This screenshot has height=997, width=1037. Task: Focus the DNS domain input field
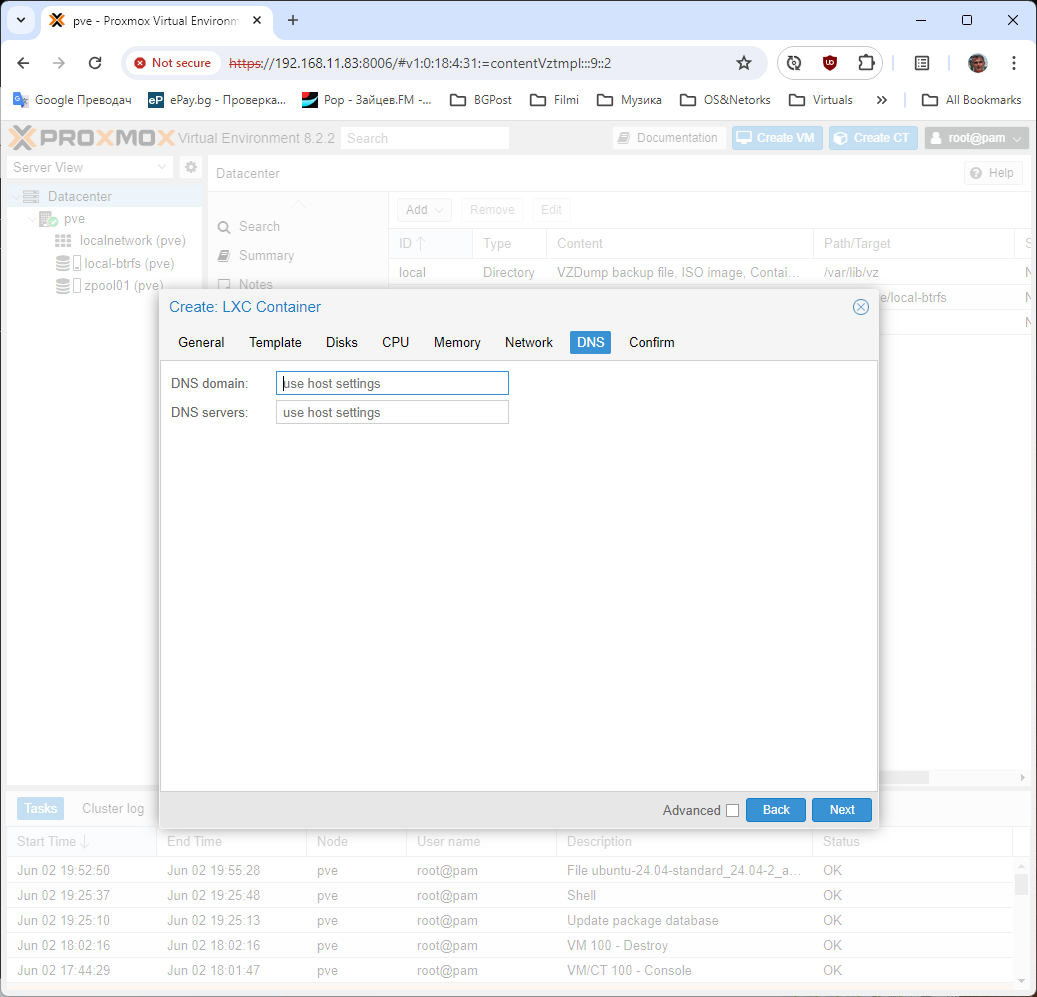[392, 383]
